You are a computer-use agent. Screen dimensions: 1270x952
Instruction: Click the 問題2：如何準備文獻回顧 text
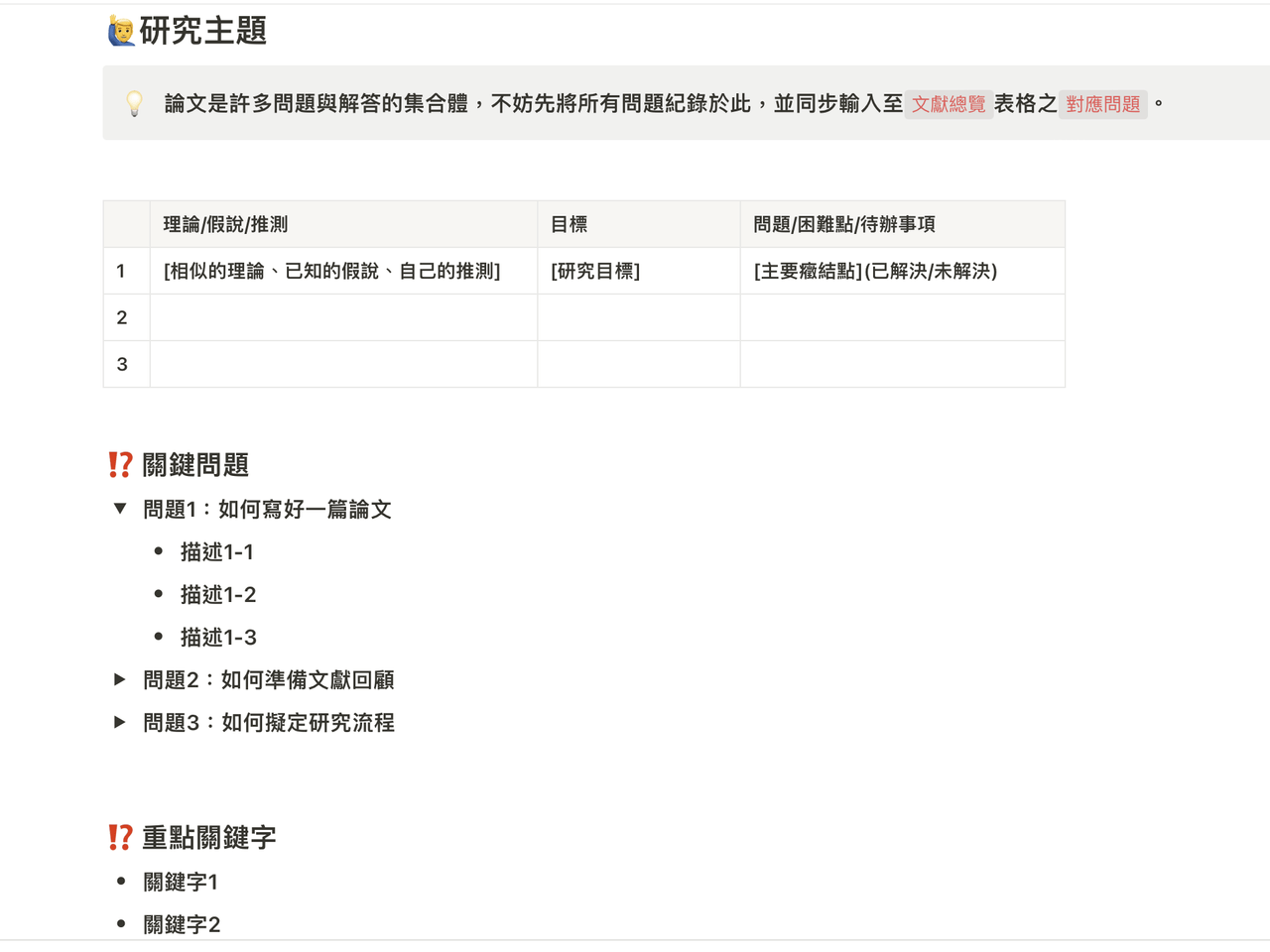click(x=268, y=679)
